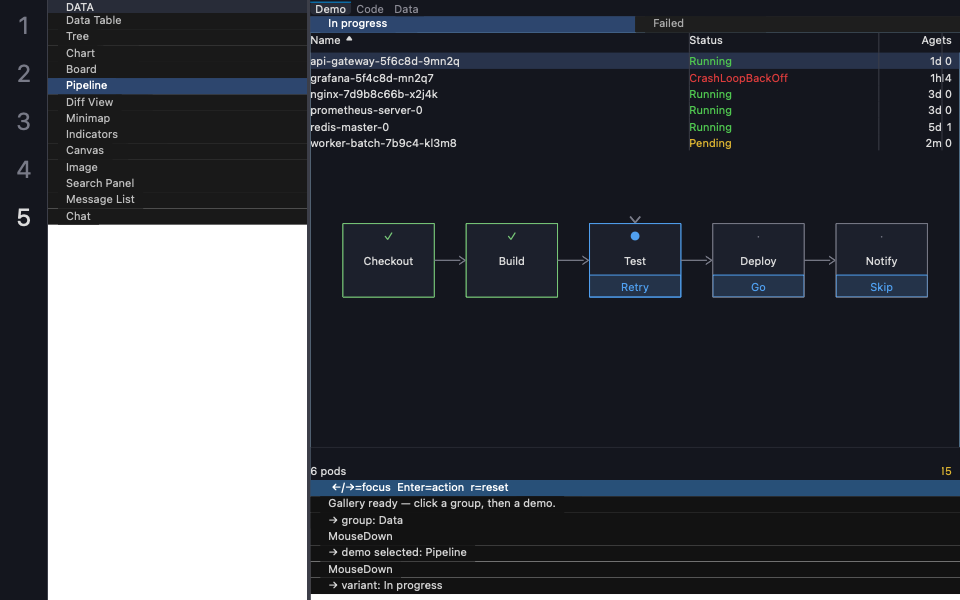Open the Message List demo
The image size is (960, 600).
178,200
